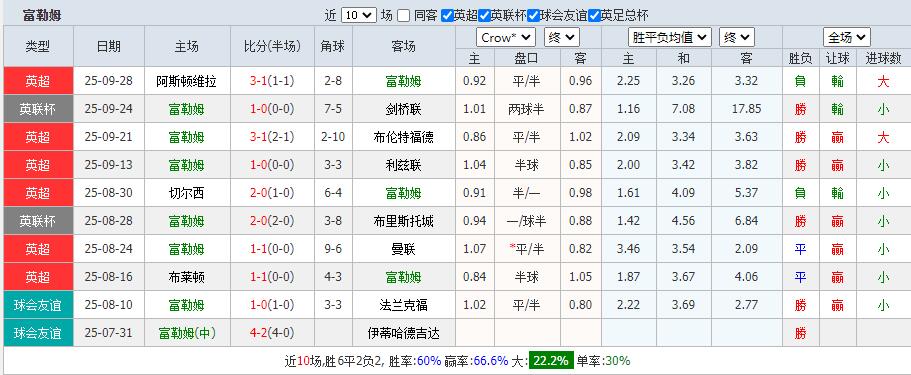Click the home odds 3.46
The height and width of the screenshot is (375, 911).
629,249
